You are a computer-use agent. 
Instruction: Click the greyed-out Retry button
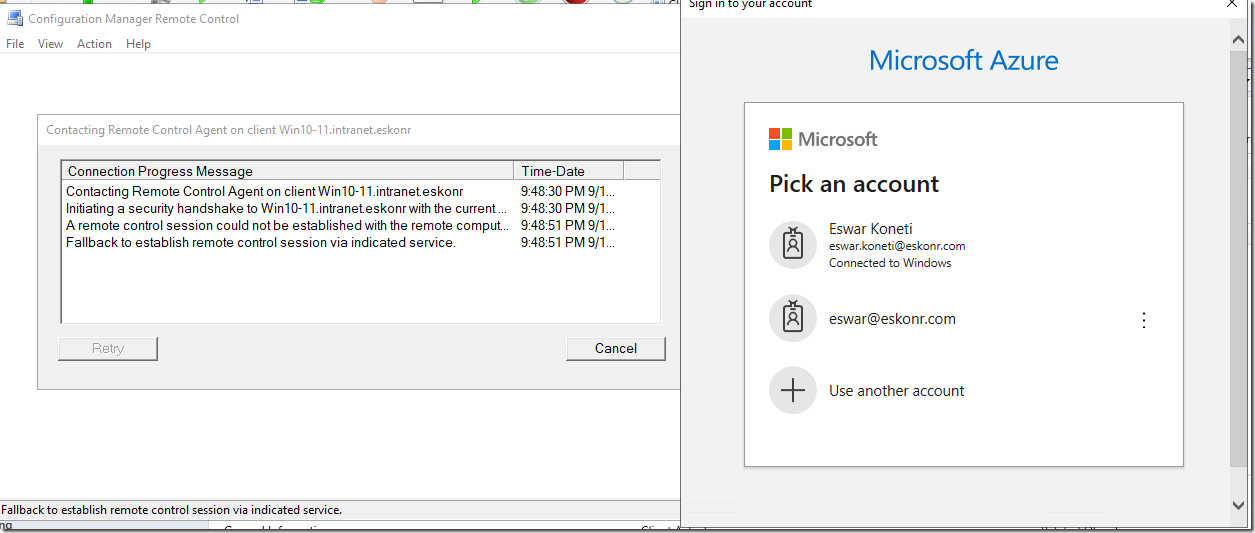[108, 348]
